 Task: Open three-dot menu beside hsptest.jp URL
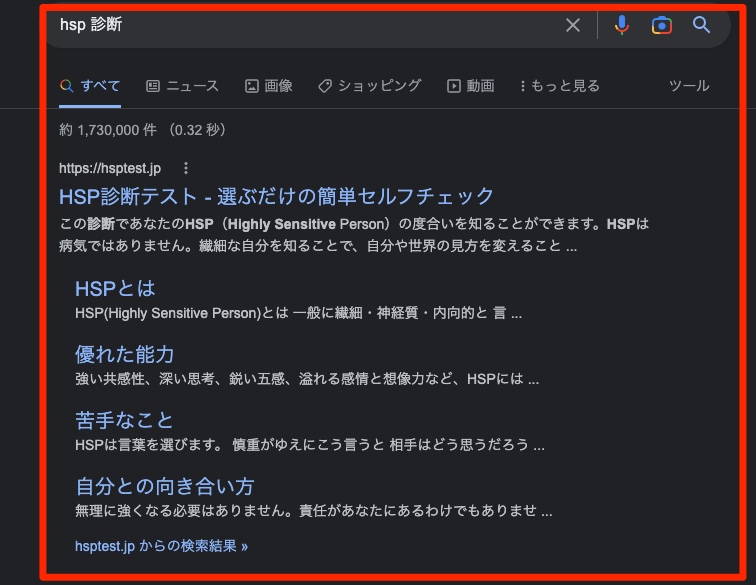pos(186,168)
